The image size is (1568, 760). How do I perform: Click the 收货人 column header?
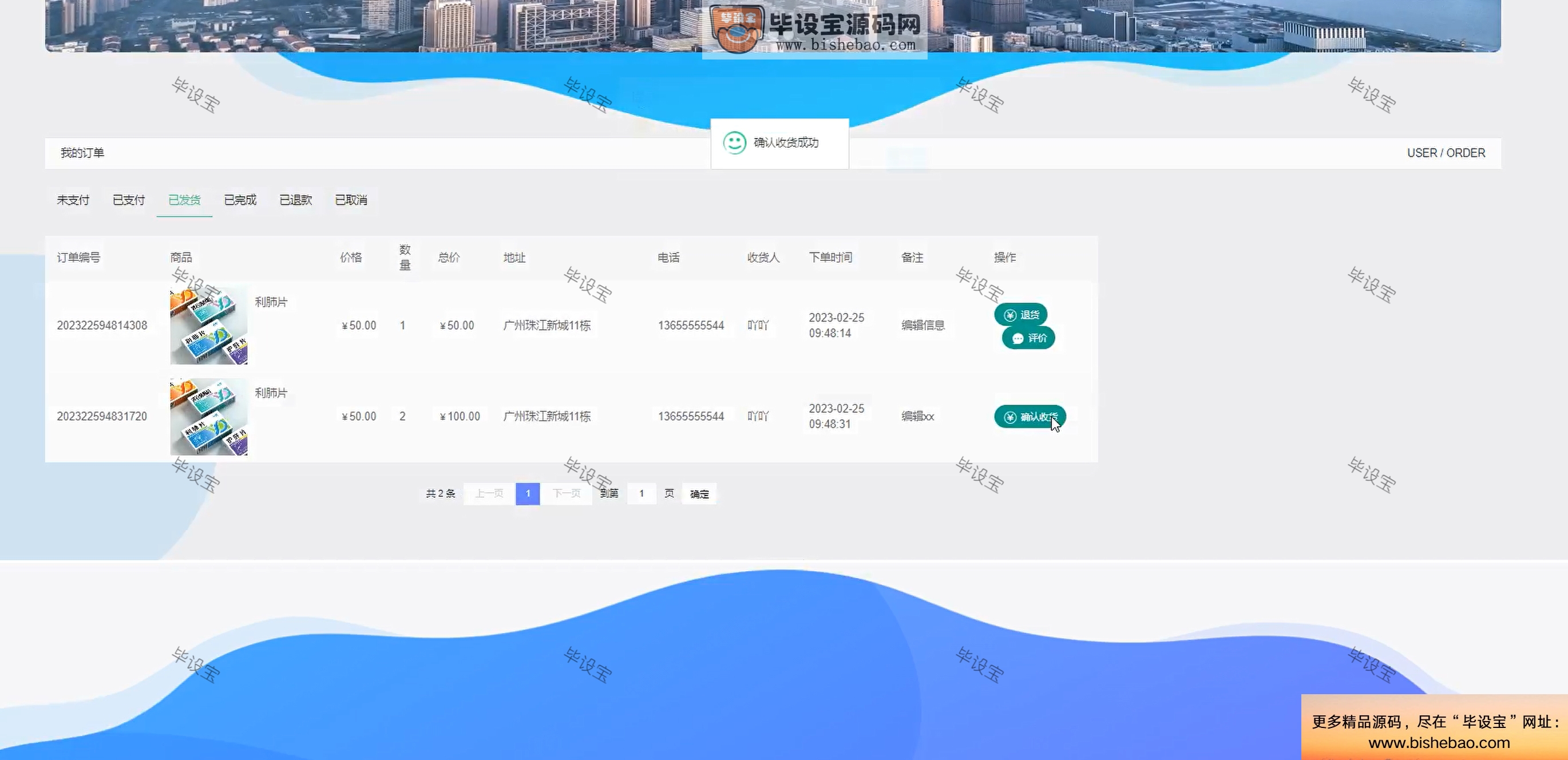763,258
